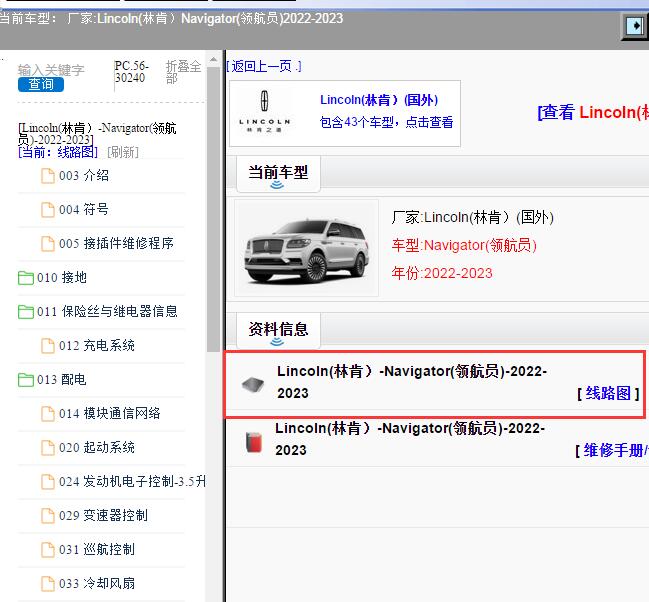Click first Lincoln-Navigator-2022-2023 entry title
Viewport: 649px width, 602px height.
(x=412, y=382)
